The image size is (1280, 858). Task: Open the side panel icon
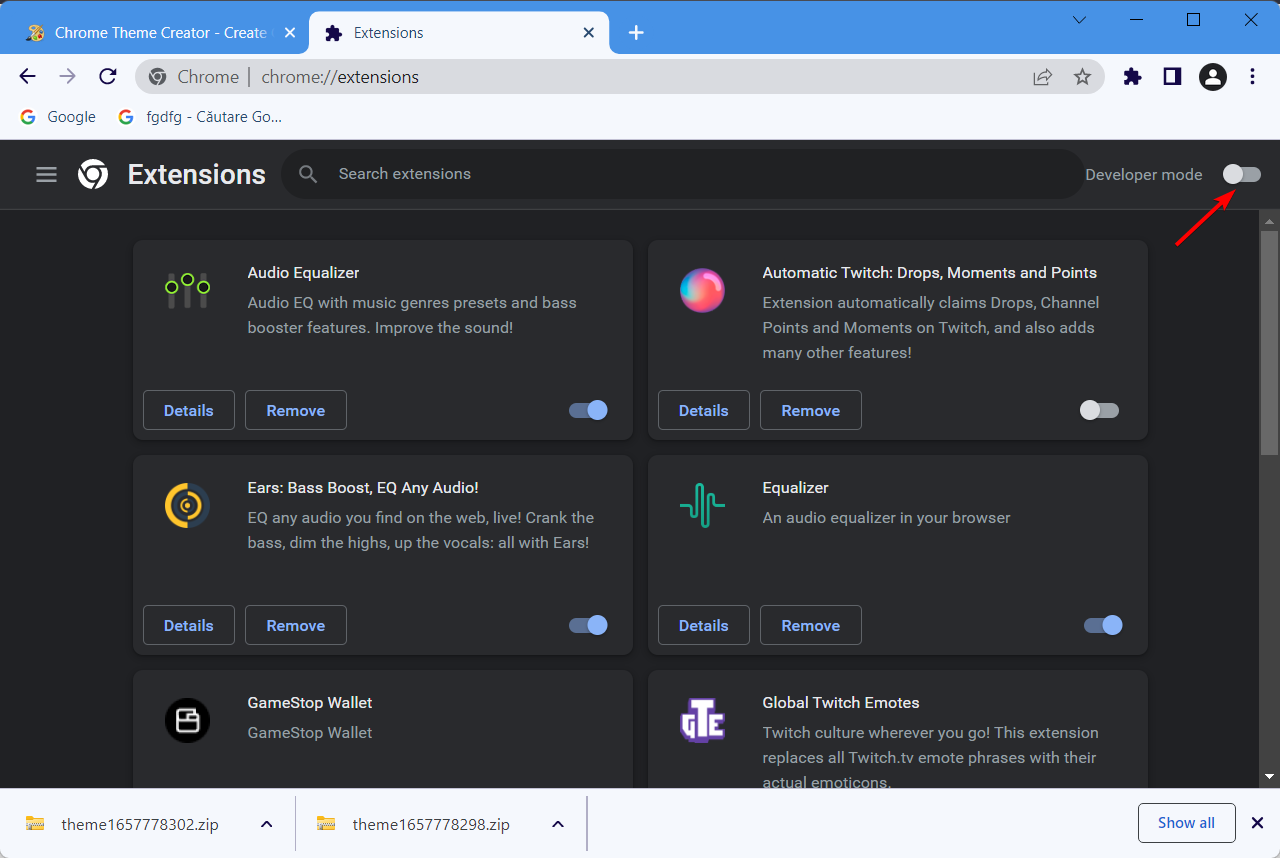[1172, 77]
